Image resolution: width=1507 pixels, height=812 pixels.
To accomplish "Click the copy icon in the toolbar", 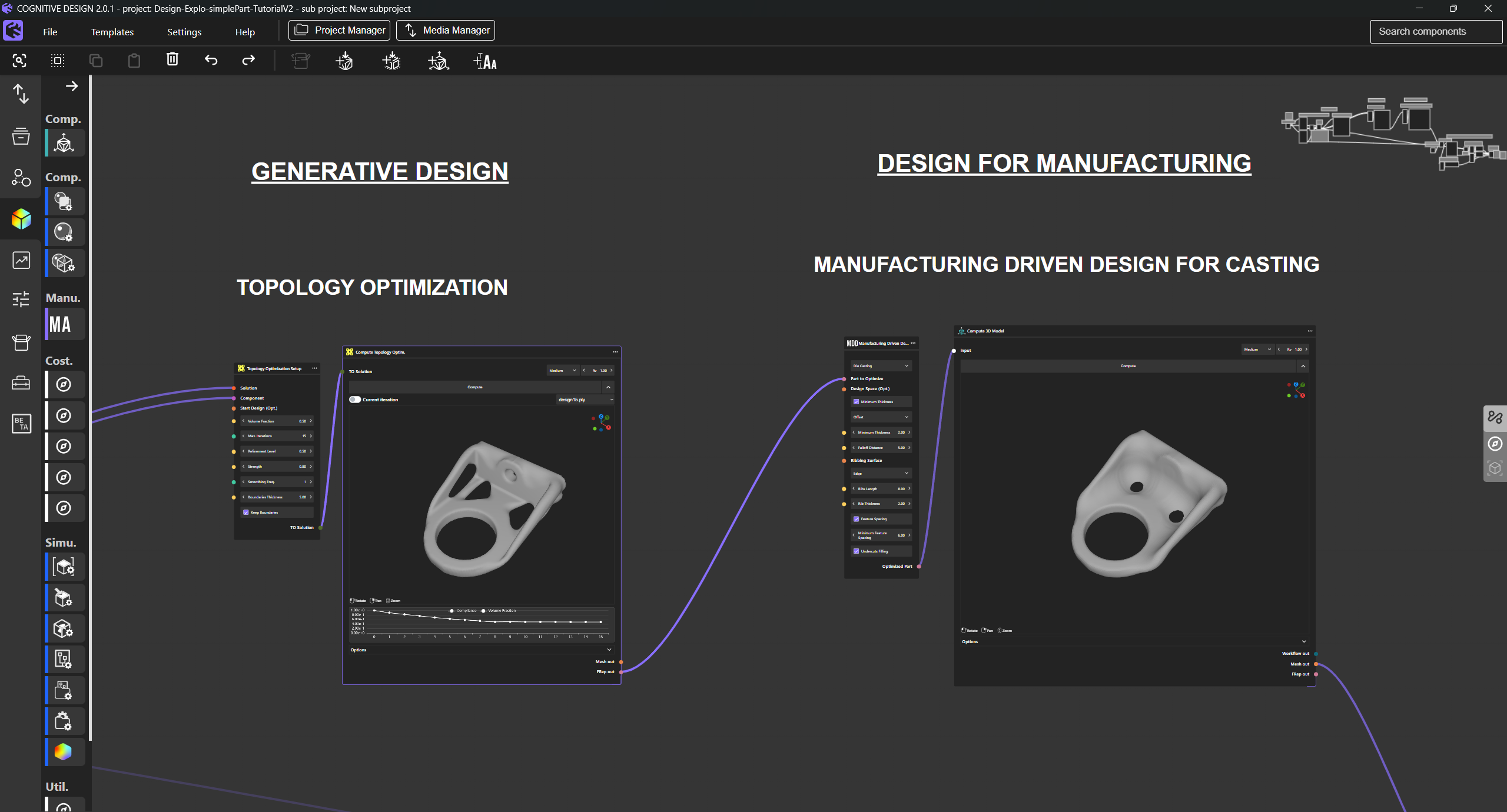I will point(96,61).
